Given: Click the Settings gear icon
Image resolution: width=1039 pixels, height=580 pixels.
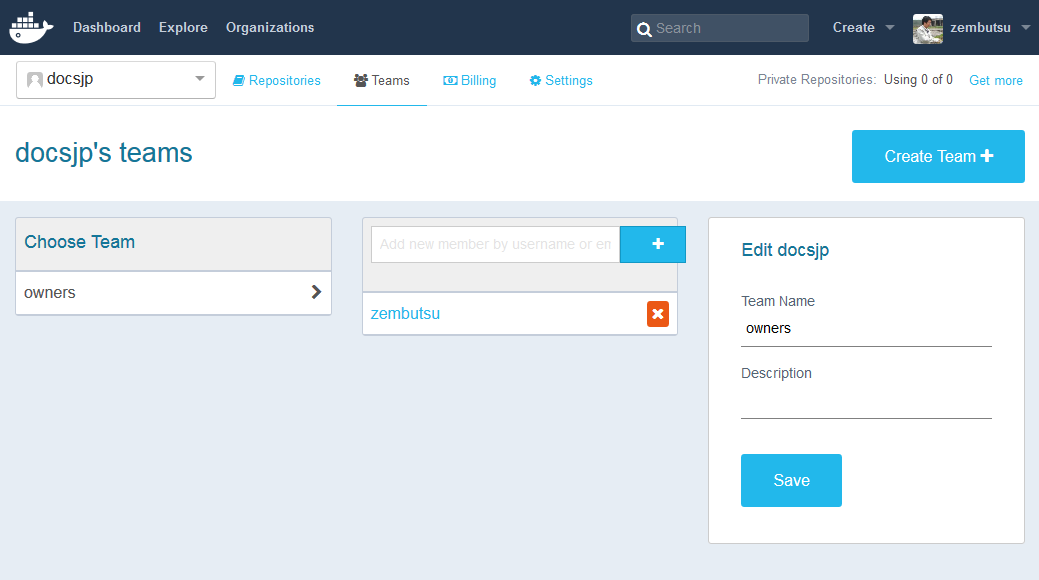Looking at the screenshot, I should pos(535,80).
